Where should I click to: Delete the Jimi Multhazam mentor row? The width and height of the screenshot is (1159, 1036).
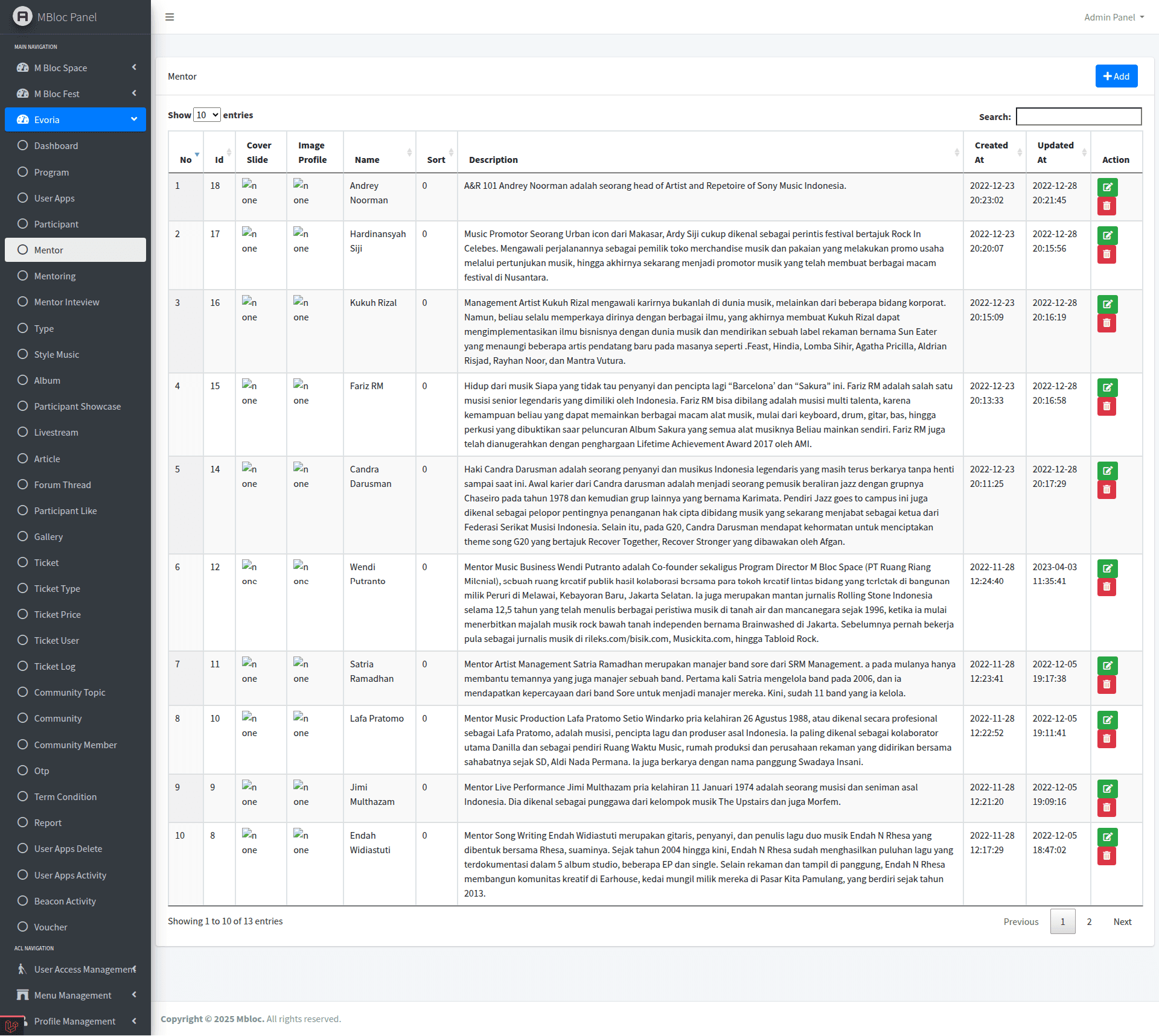(x=1106, y=807)
